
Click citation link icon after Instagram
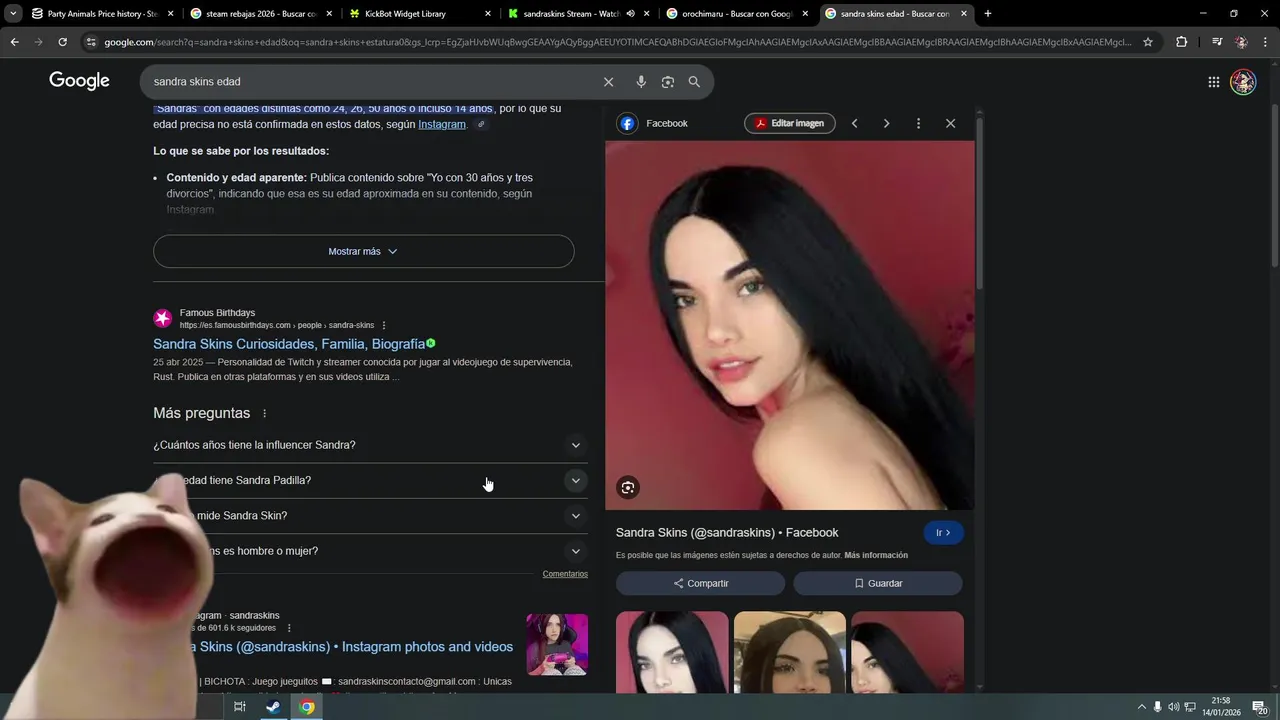click(x=481, y=125)
